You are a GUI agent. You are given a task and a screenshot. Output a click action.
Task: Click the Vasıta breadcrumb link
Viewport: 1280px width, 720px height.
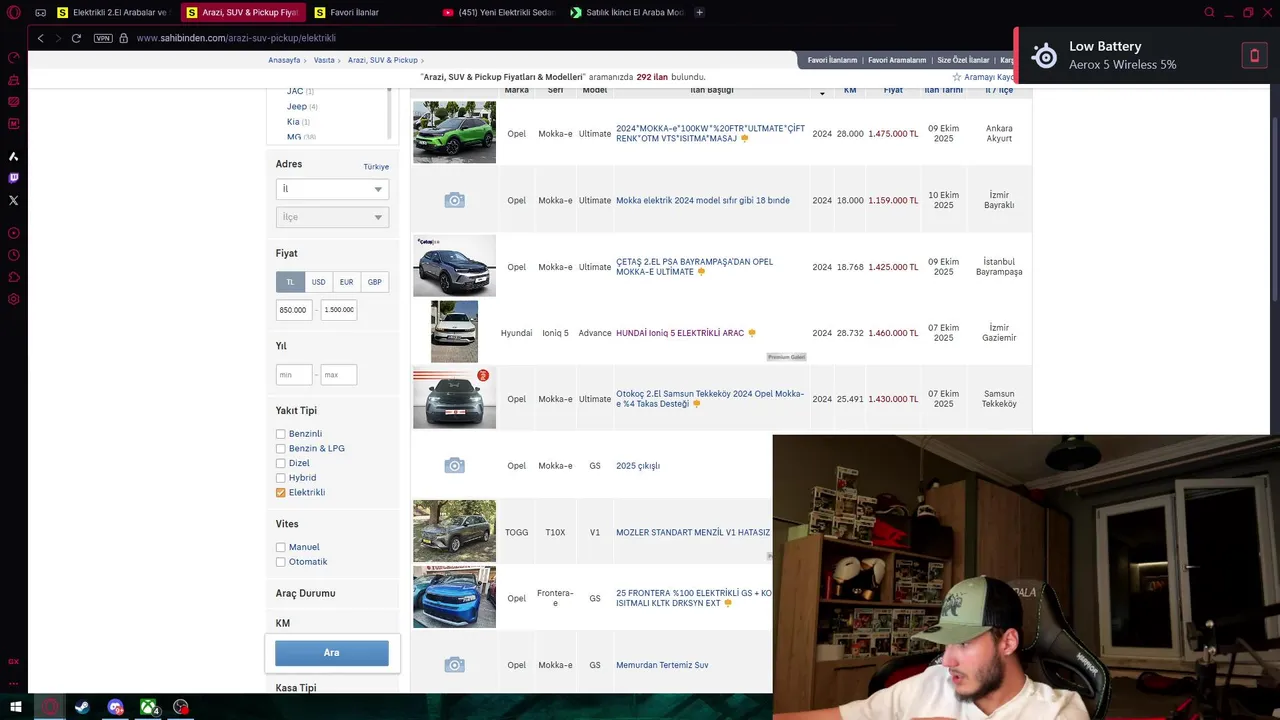[324, 60]
